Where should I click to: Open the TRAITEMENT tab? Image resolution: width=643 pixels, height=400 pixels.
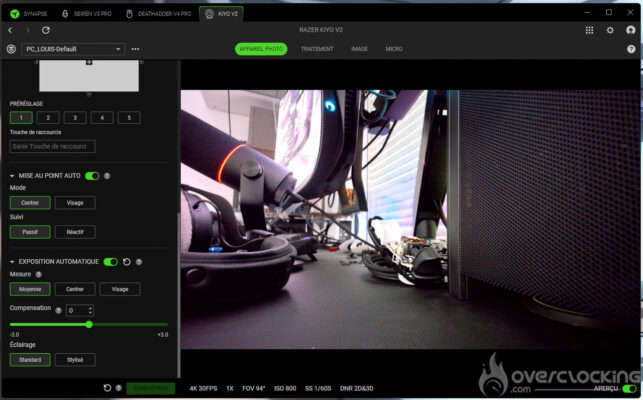pos(317,49)
